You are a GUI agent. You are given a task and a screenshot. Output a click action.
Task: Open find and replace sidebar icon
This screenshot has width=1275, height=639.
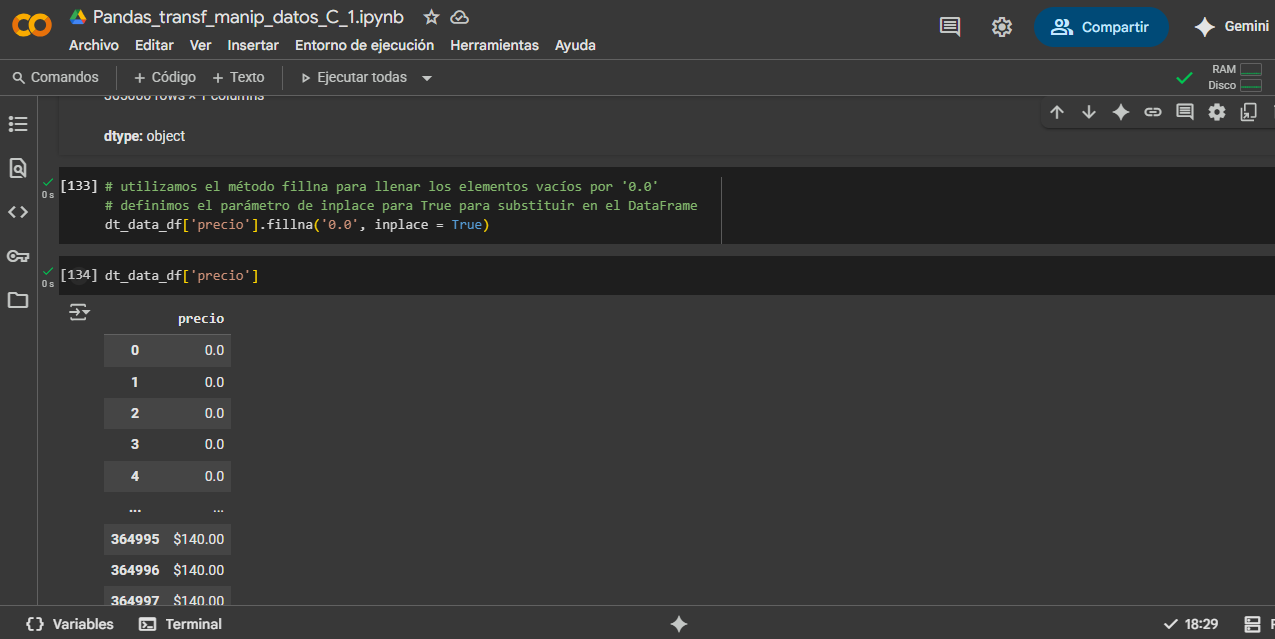(18, 168)
